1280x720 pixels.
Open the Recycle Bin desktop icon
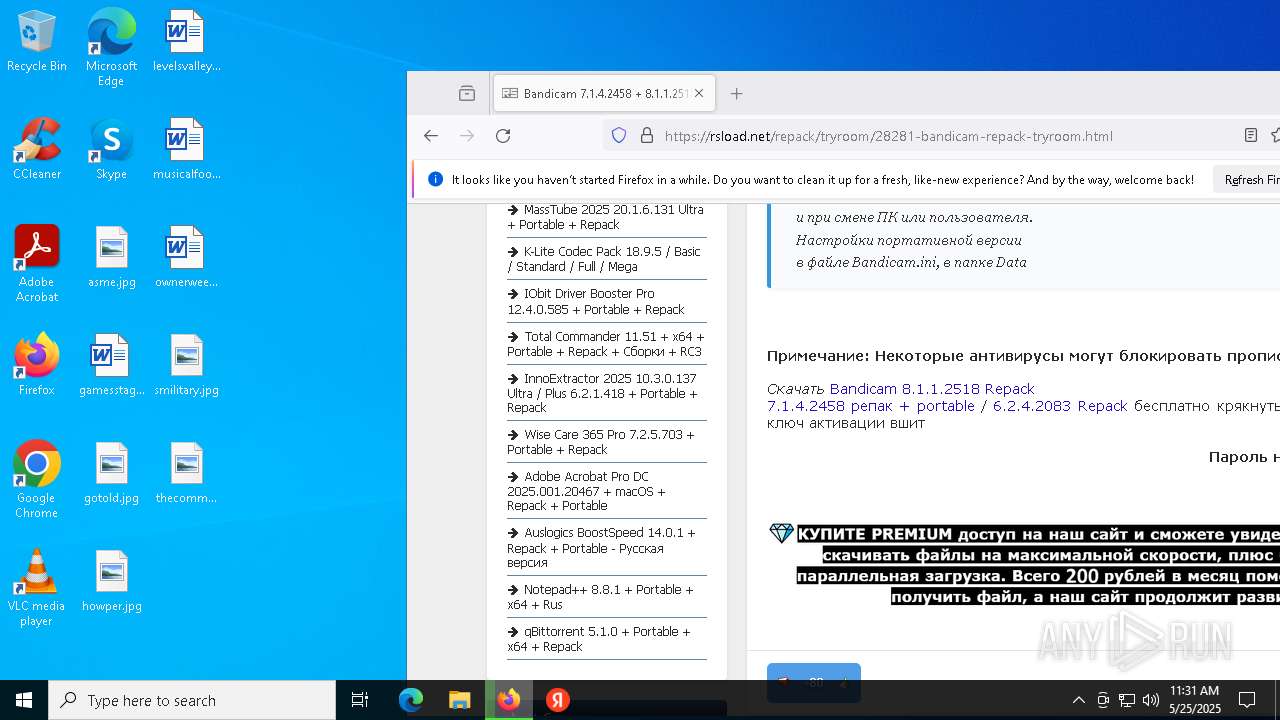coord(37,42)
